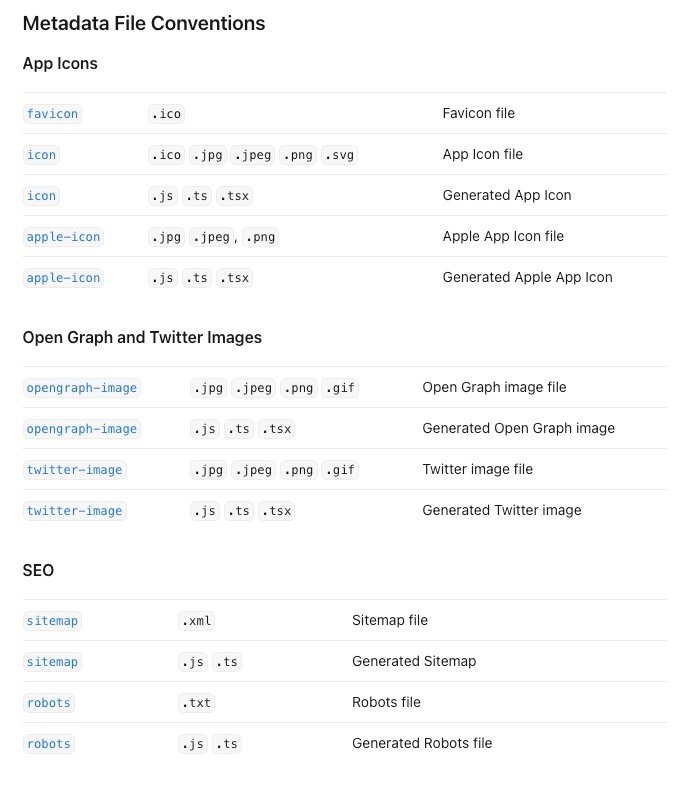Click the App Icons section heading
Viewport: 674px width, 785px height.
60,64
